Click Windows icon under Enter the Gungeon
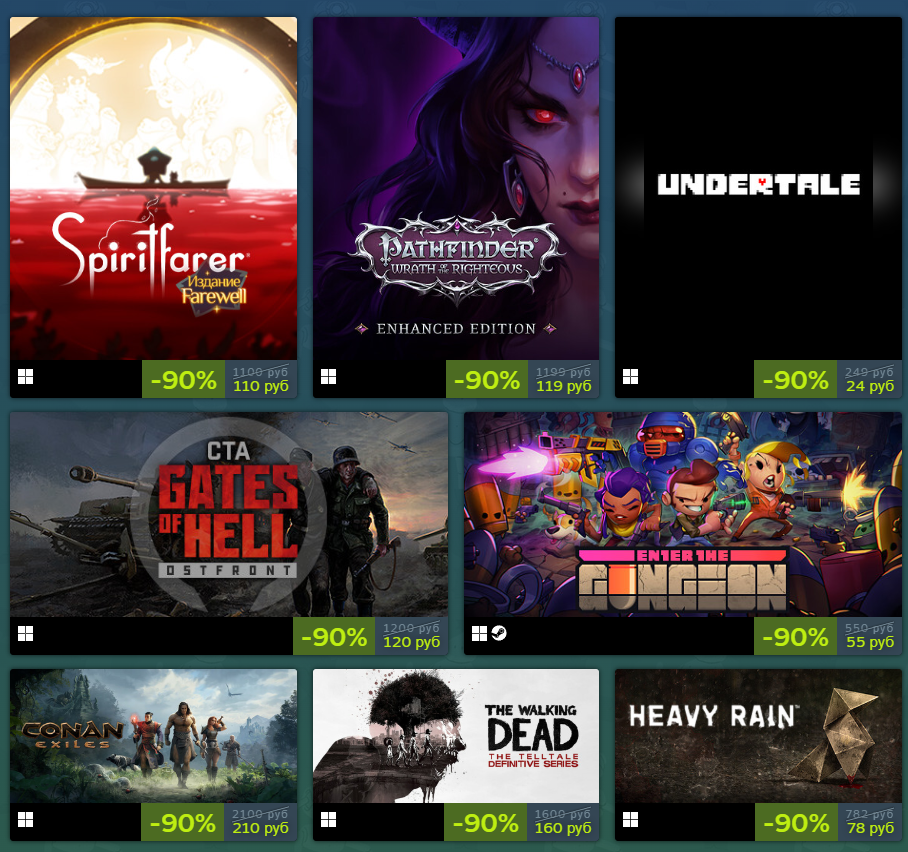 tap(479, 634)
